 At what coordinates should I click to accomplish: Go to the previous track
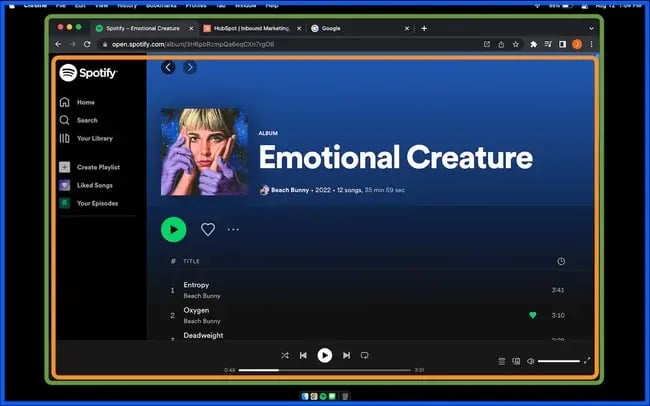(x=303, y=355)
